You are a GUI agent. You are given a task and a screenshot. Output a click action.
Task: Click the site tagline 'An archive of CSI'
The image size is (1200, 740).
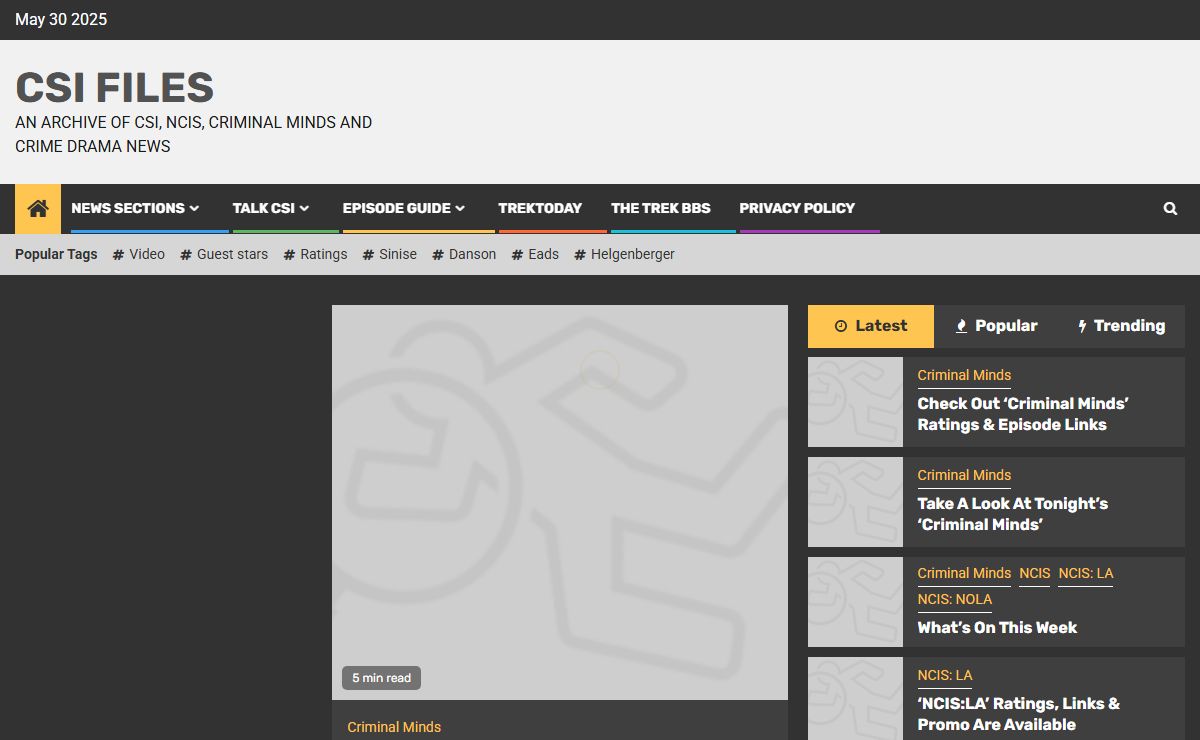pyautogui.click(x=193, y=134)
